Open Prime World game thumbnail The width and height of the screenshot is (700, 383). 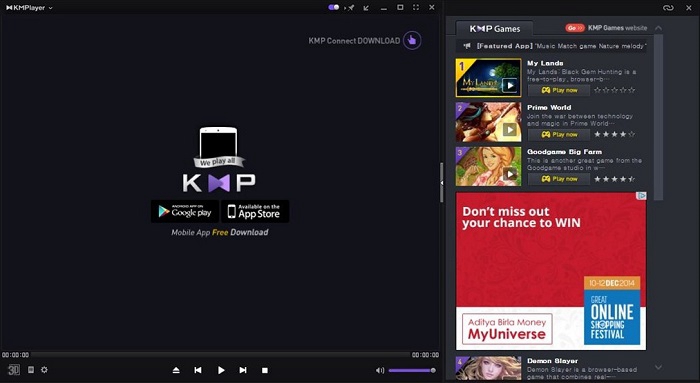(488, 122)
